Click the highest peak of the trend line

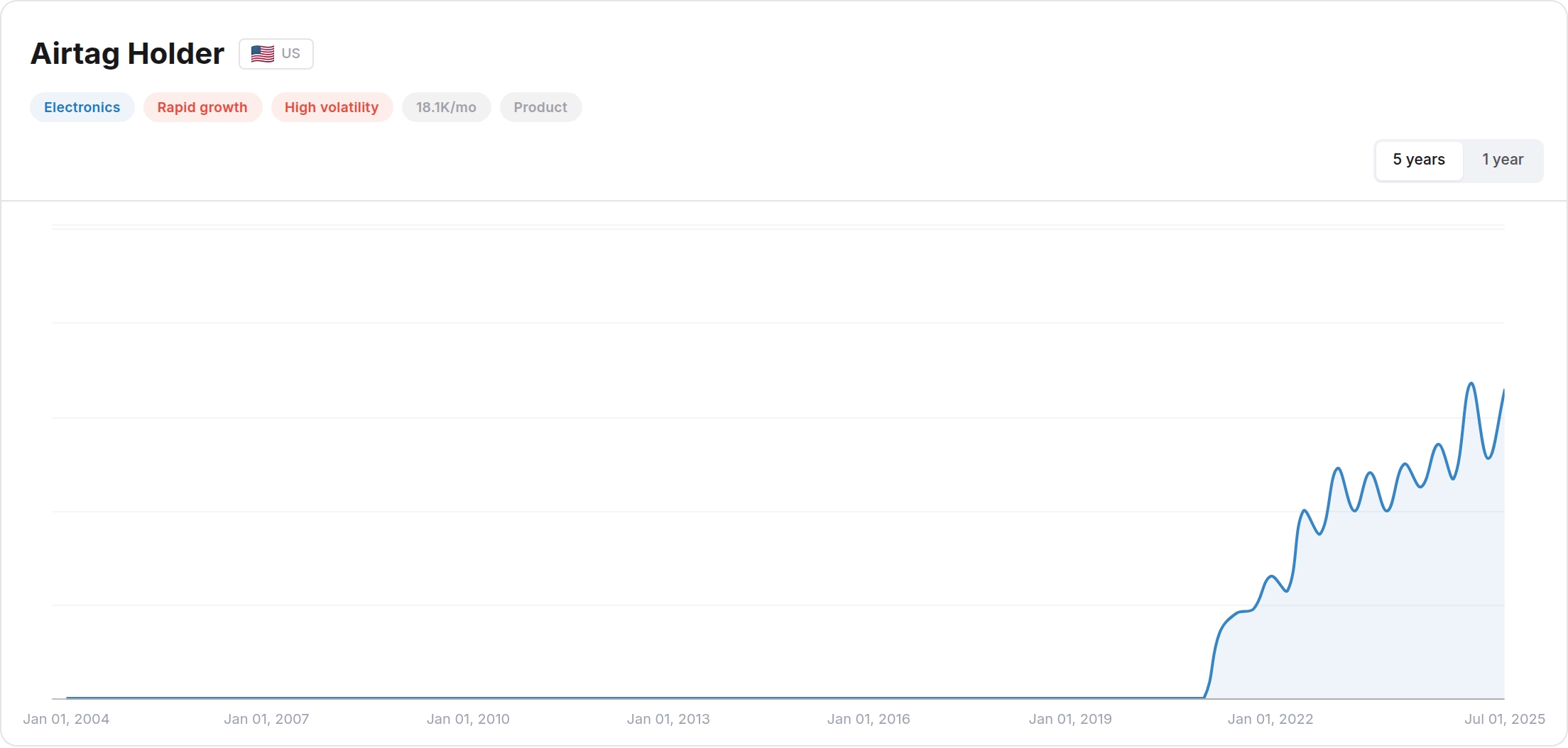[1471, 383]
